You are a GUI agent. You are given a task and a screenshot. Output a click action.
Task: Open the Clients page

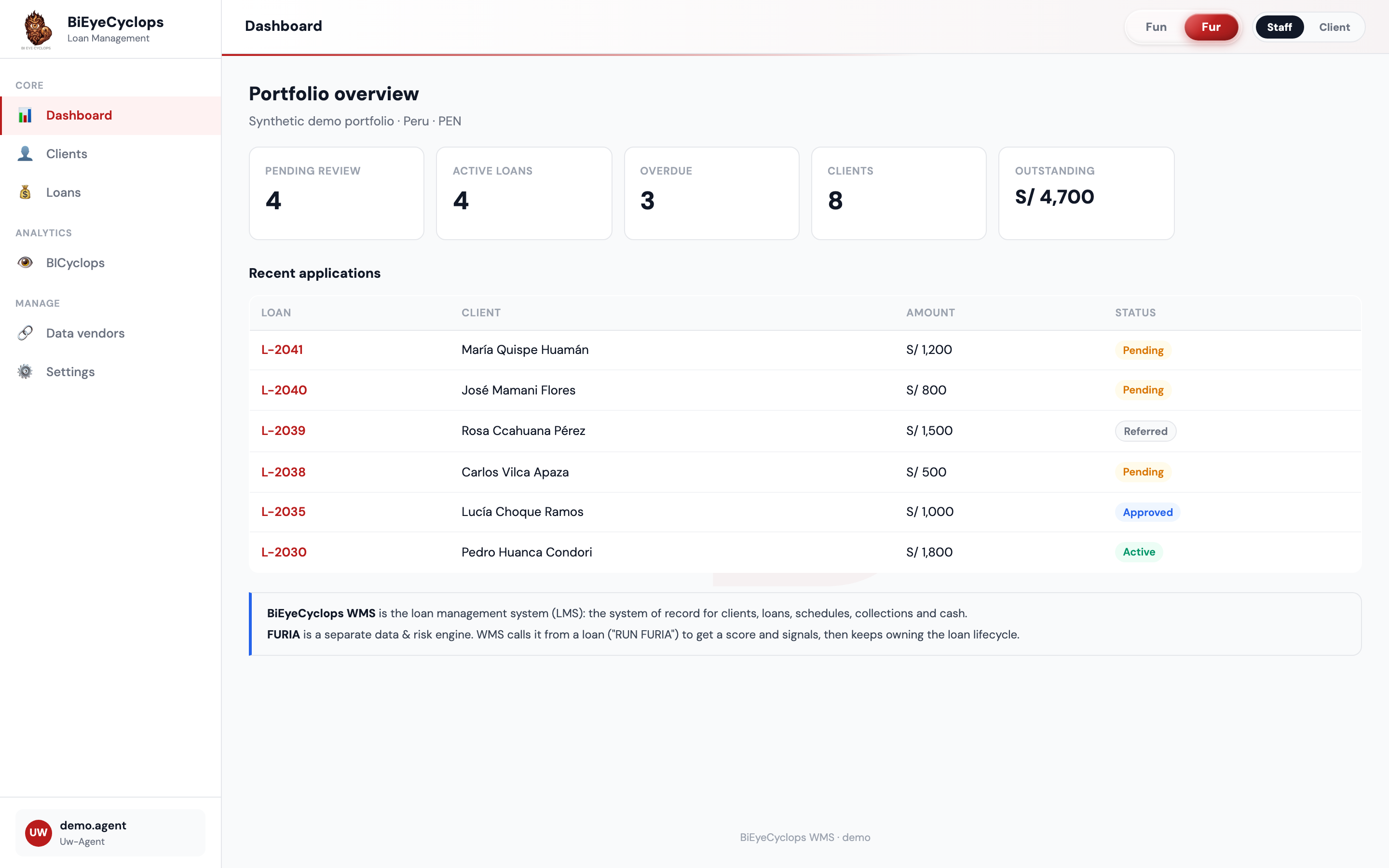click(111, 154)
